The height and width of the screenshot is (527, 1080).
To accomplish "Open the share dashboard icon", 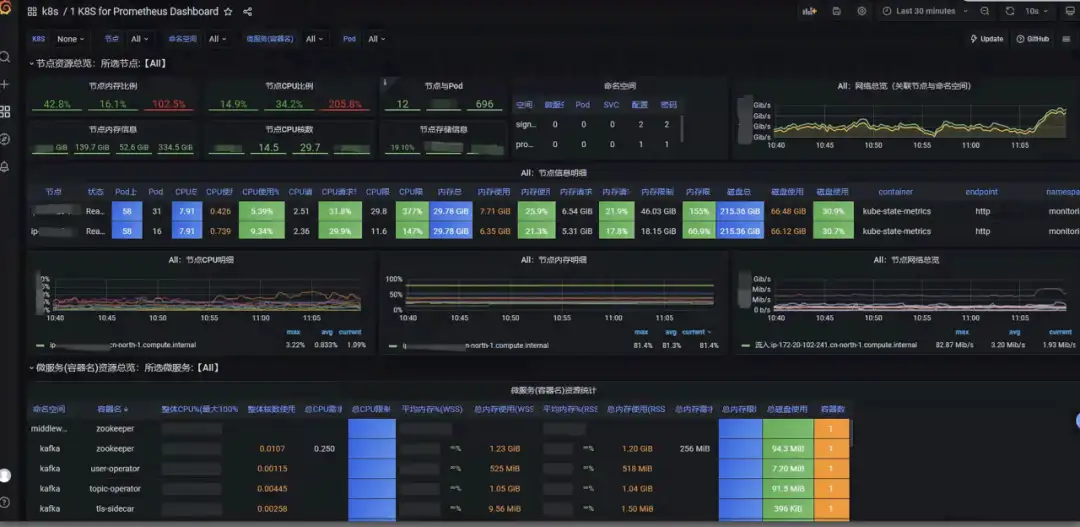I will 248,12.
